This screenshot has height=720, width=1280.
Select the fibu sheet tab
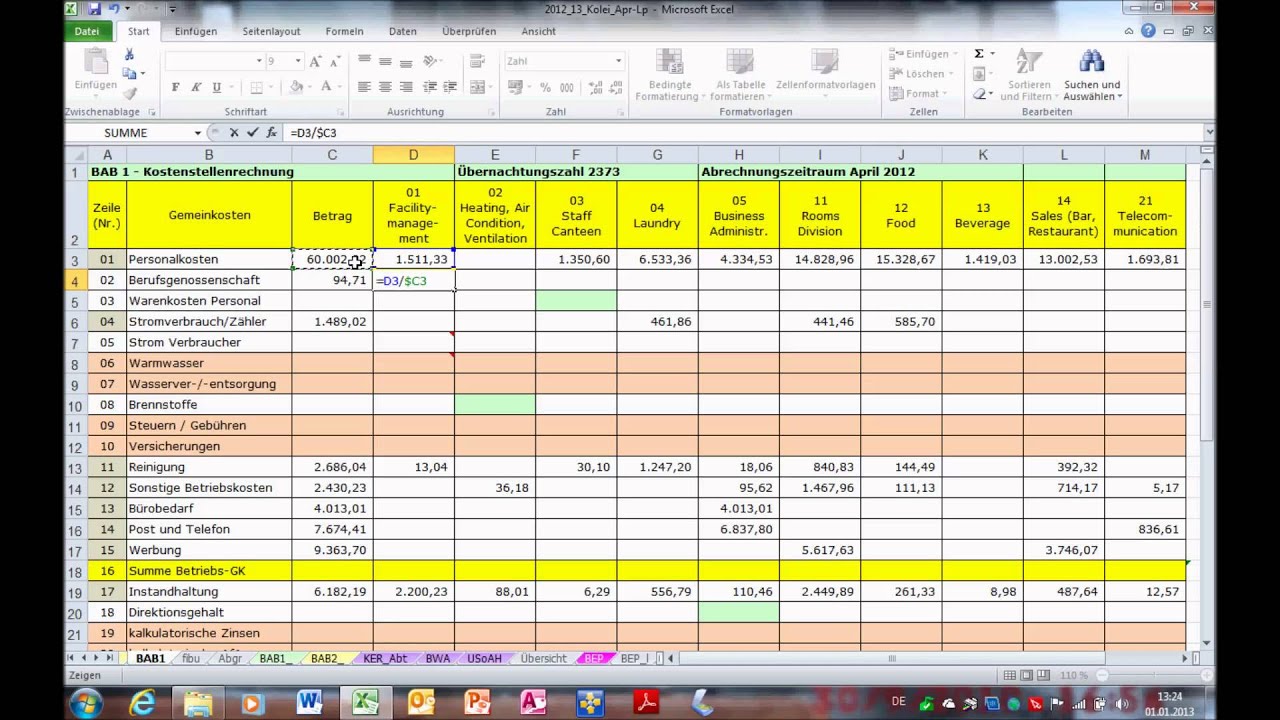pos(190,659)
